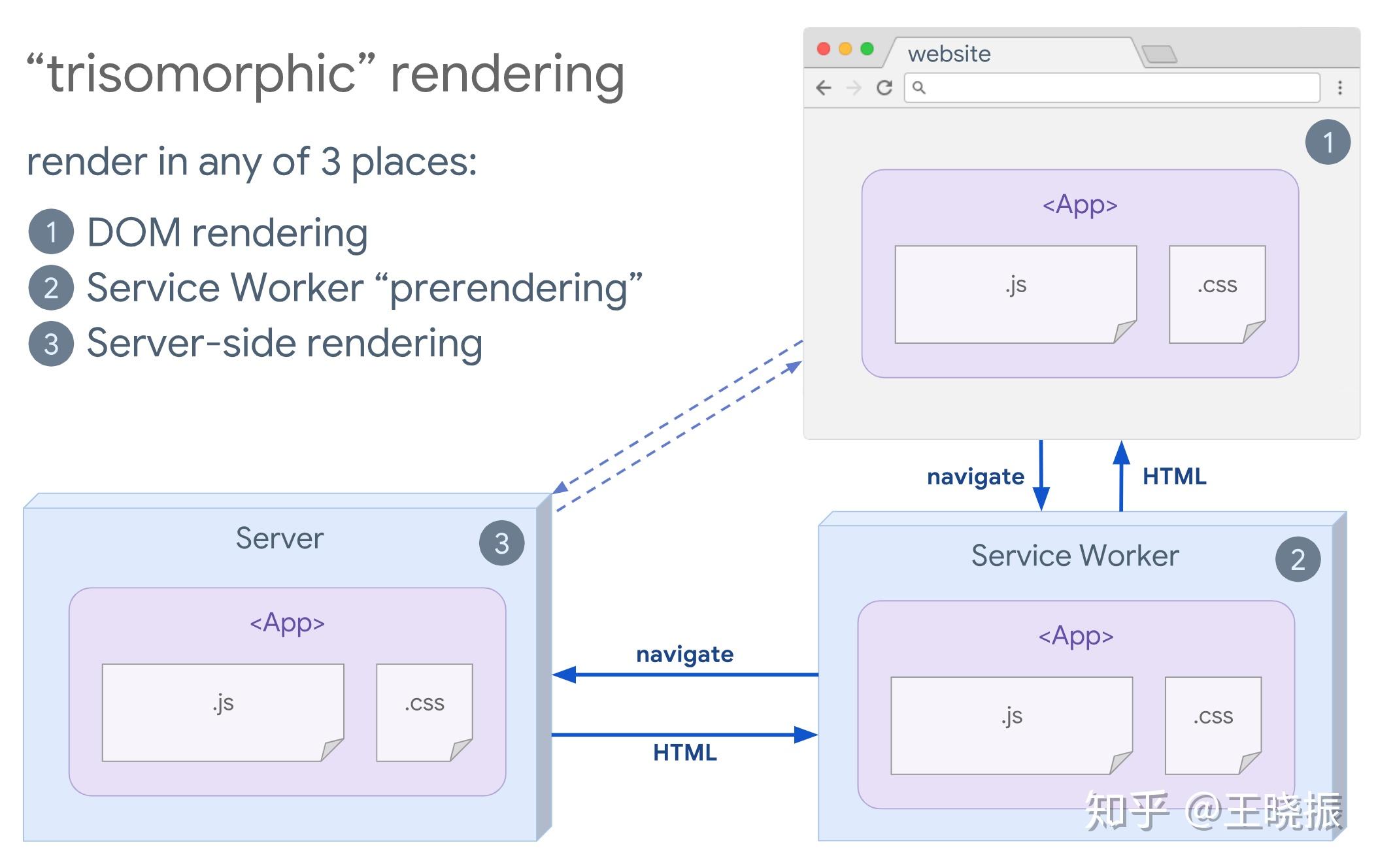Click the browser forward arrow
Viewport: 1378px width, 868px height.
coord(854,88)
